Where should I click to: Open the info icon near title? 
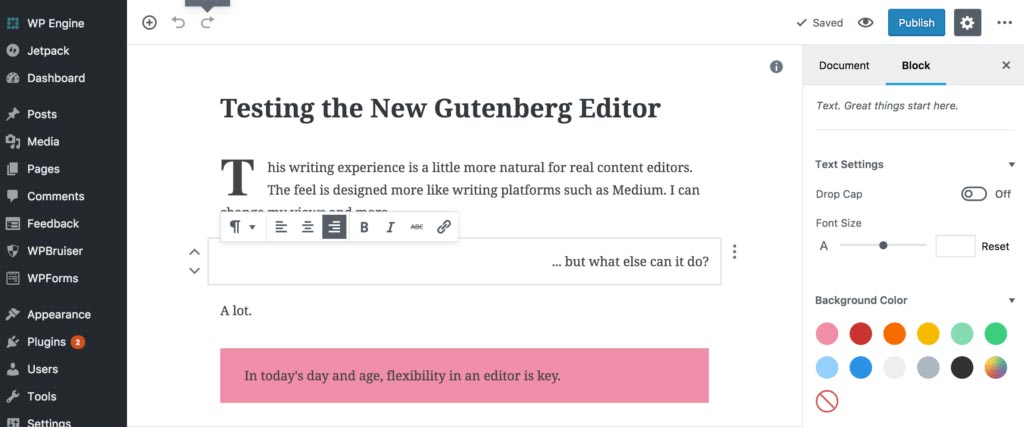click(x=776, y=67)
